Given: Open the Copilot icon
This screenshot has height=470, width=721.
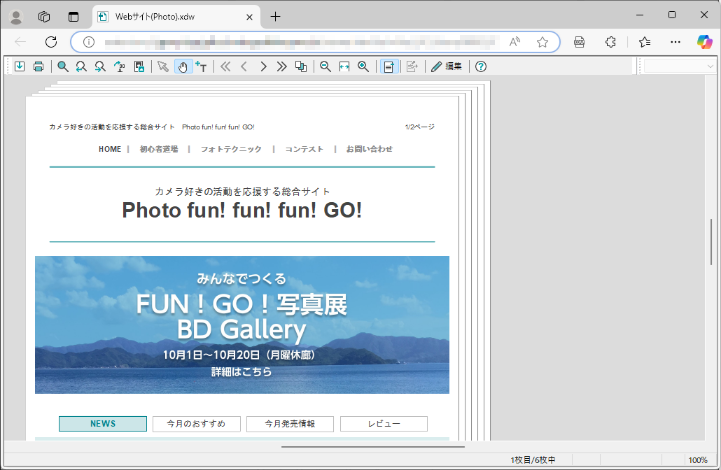Looking at the screenshot, I should tap(704, 42).
